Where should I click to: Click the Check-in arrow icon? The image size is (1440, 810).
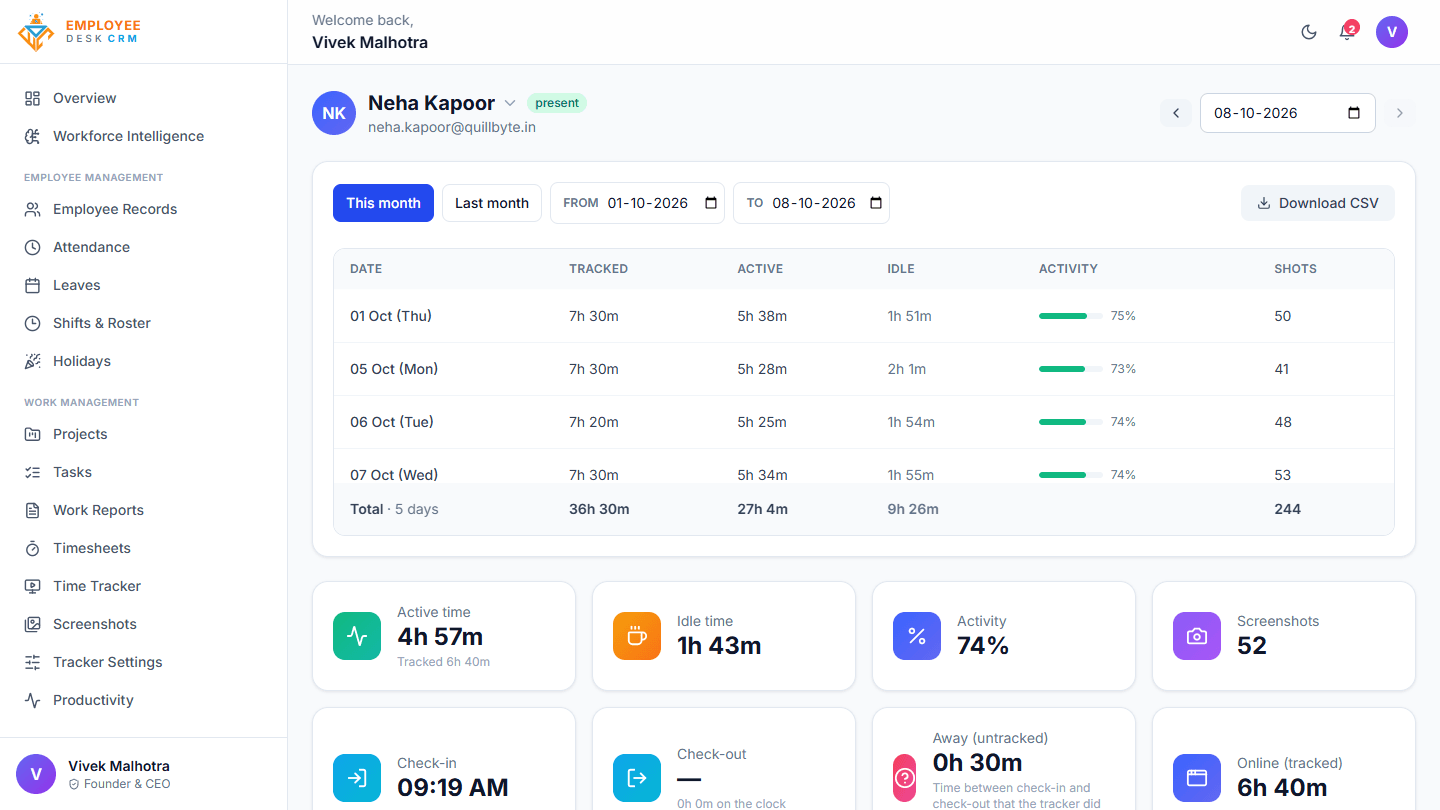(x=357, y=778)
